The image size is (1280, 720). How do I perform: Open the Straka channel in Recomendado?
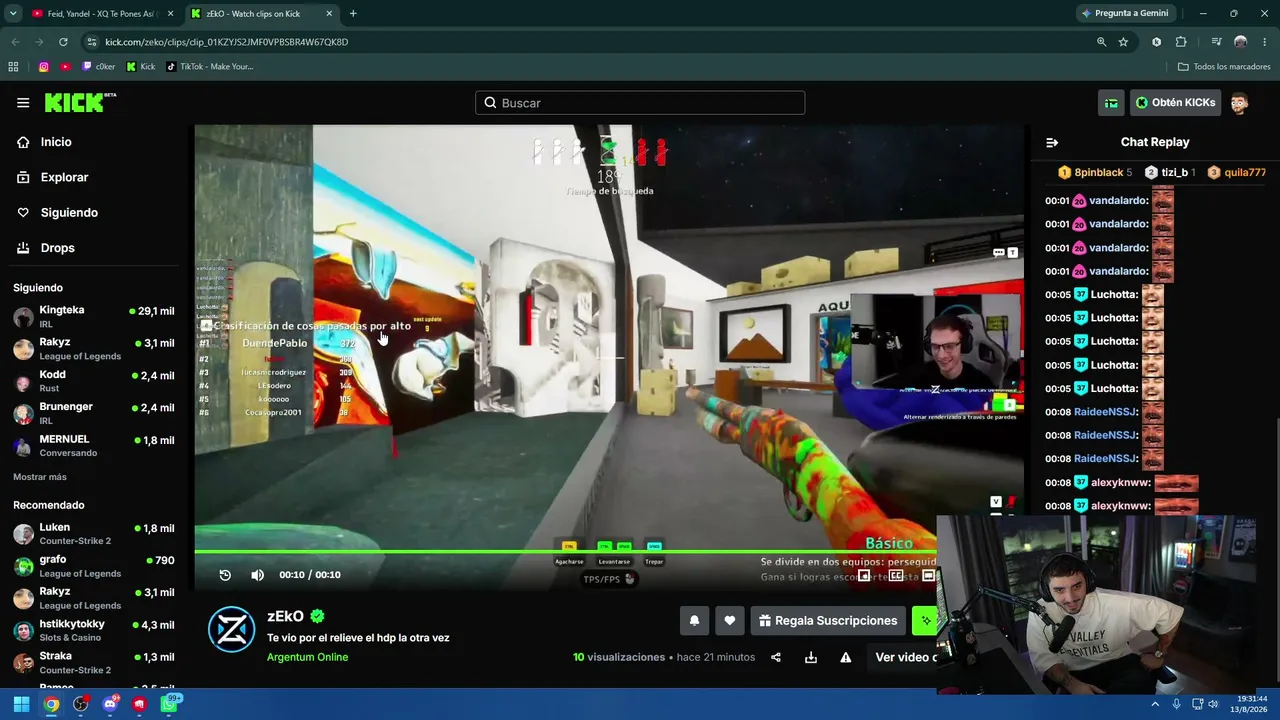94,662
